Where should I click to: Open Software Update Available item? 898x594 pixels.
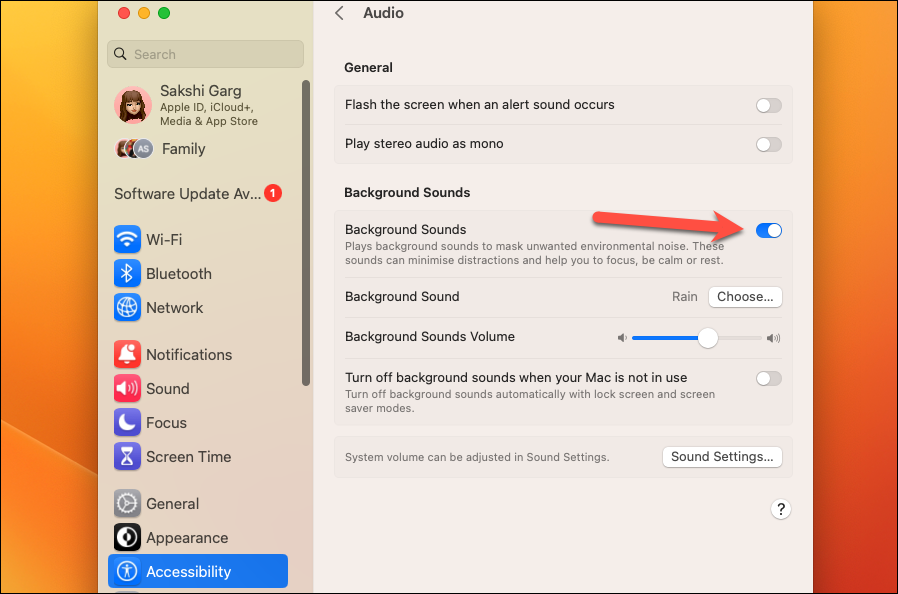tap(198, 194)
